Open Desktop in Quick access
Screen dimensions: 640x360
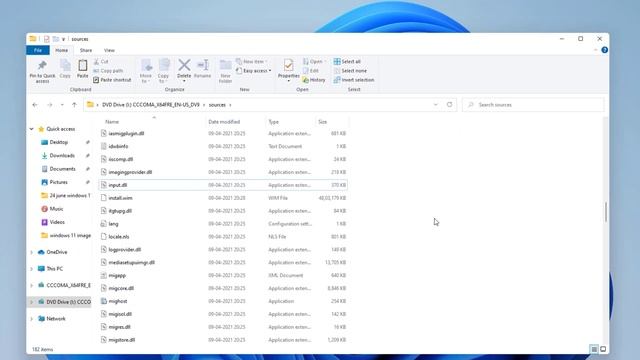click(59, 142)
